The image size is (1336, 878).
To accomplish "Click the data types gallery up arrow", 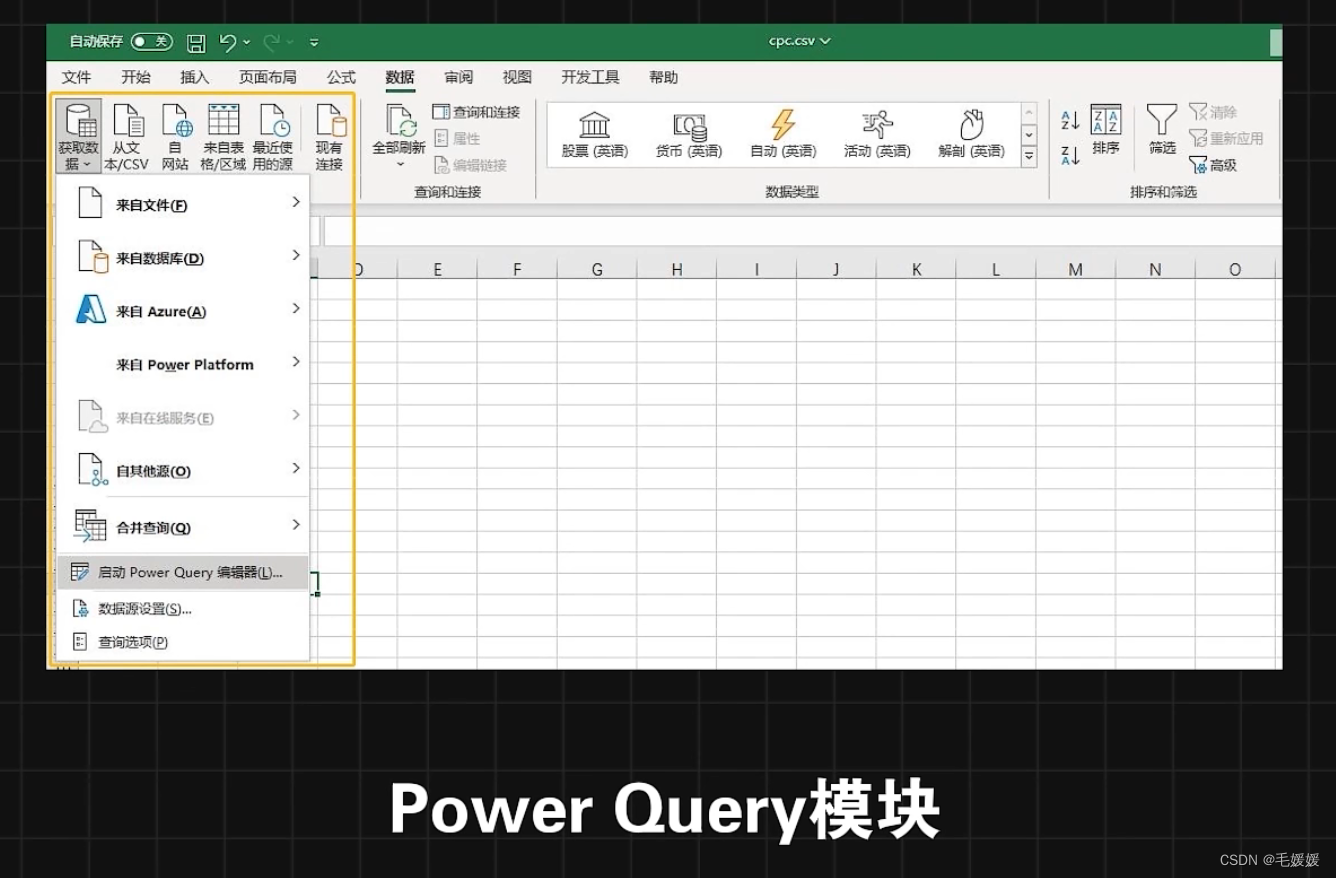I will (x=1029, y=112).
